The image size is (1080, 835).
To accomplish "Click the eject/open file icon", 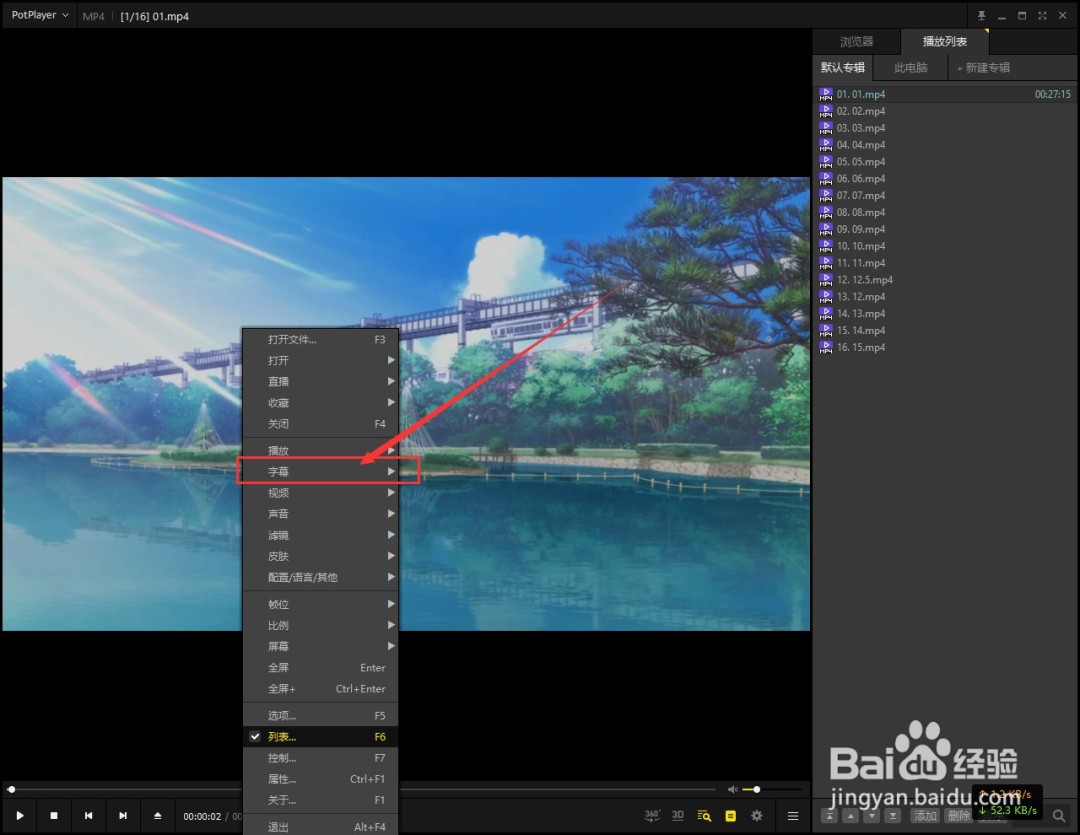I will tap(158, 816).
